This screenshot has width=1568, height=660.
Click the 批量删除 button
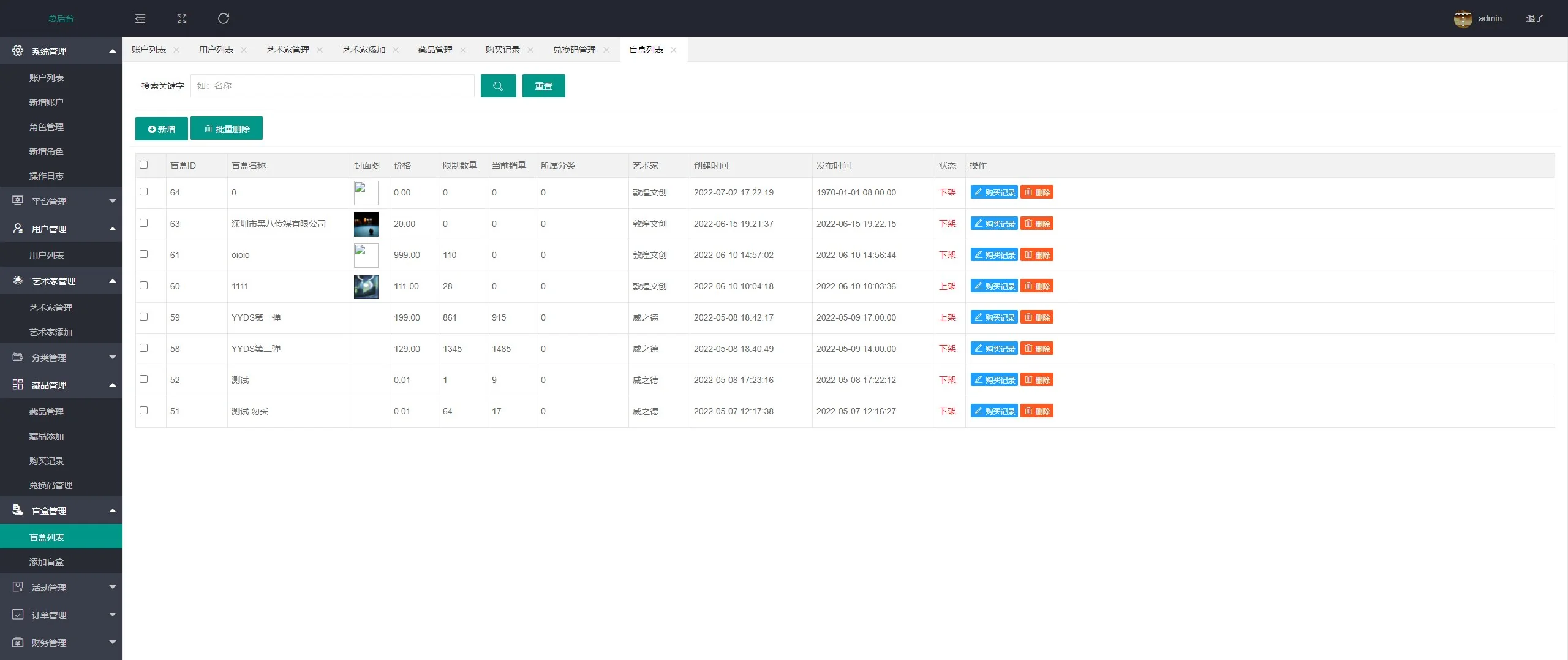(227, 129)
